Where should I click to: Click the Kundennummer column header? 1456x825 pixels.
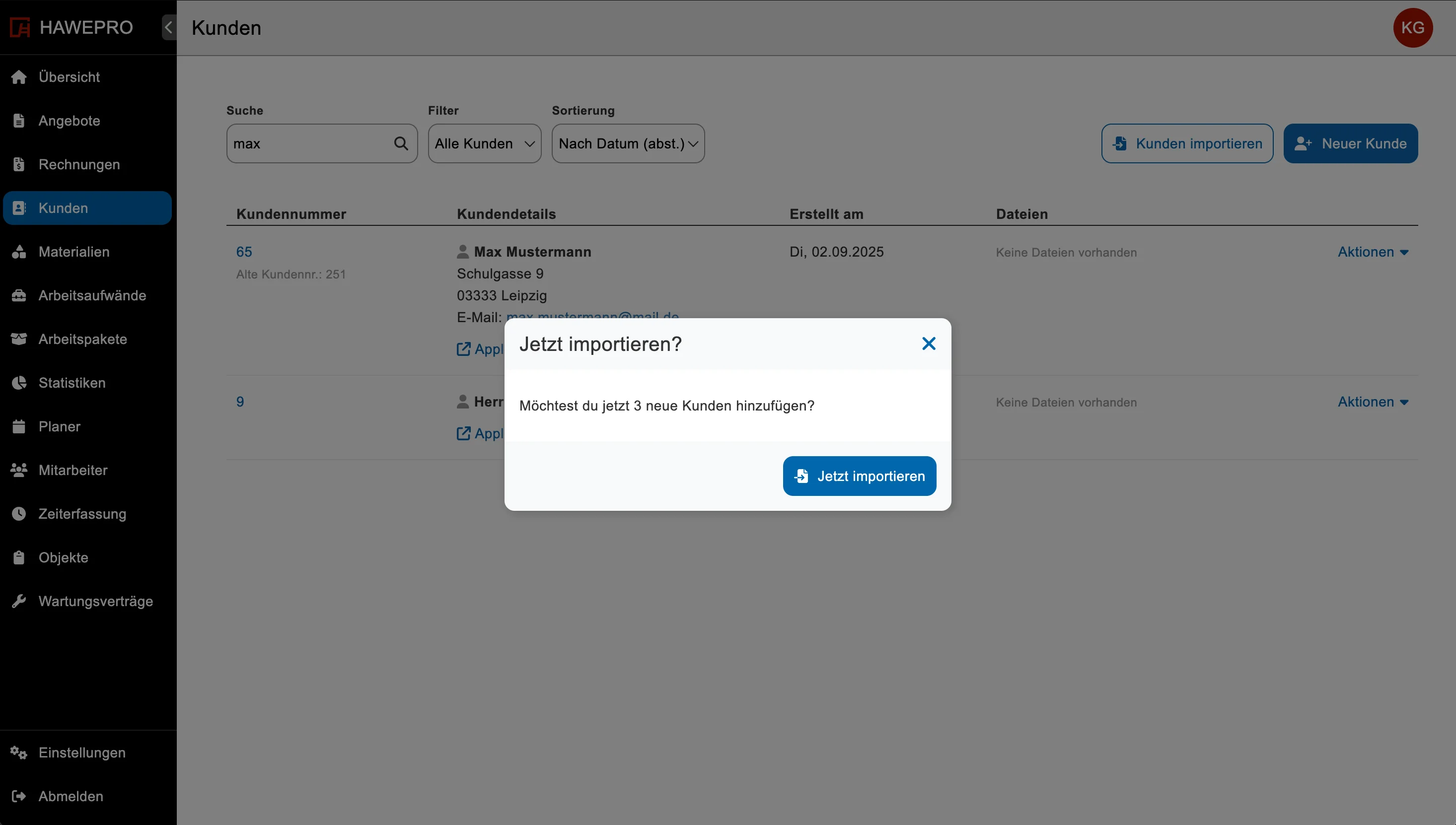[x=291, y=214]
